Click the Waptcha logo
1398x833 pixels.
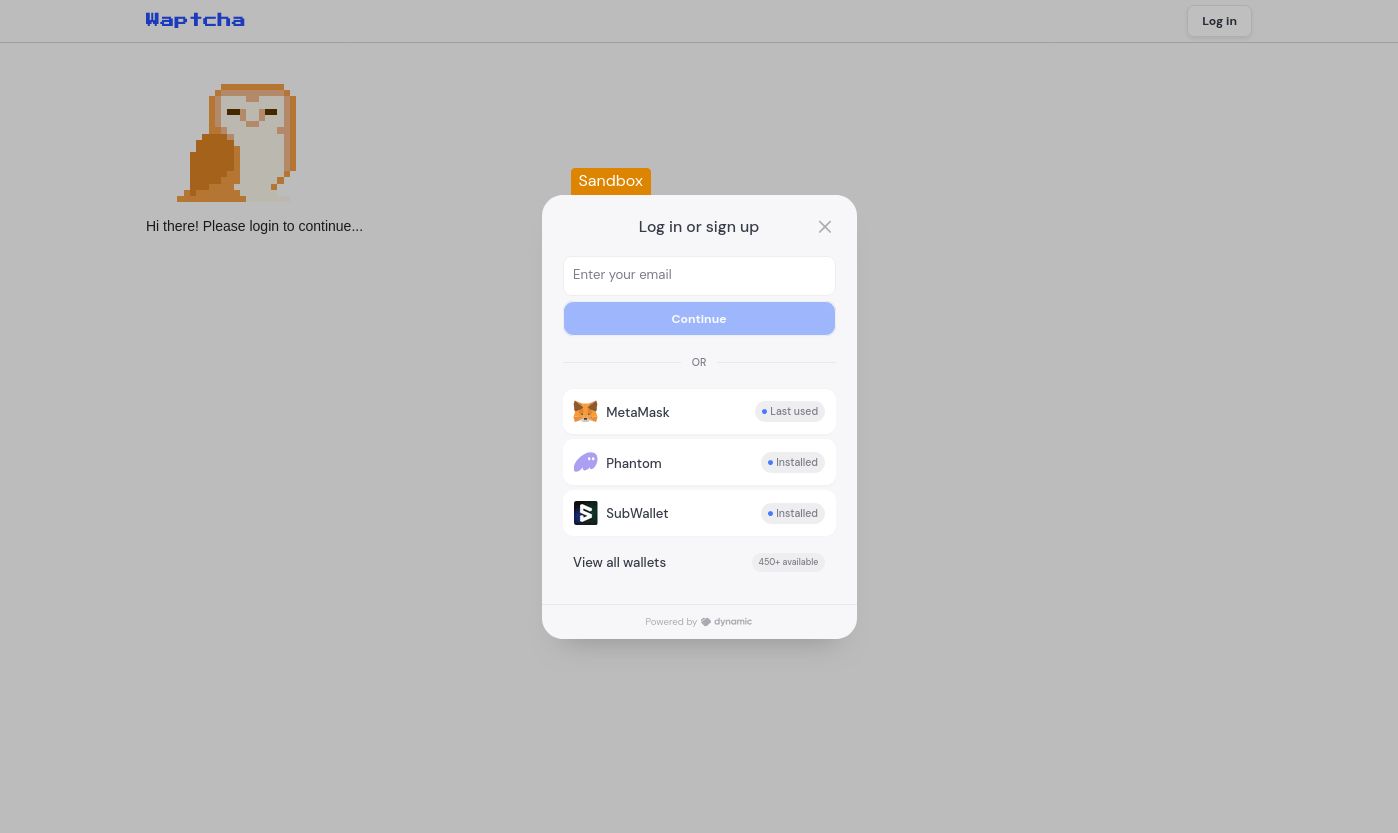click(x=195, y=20)
